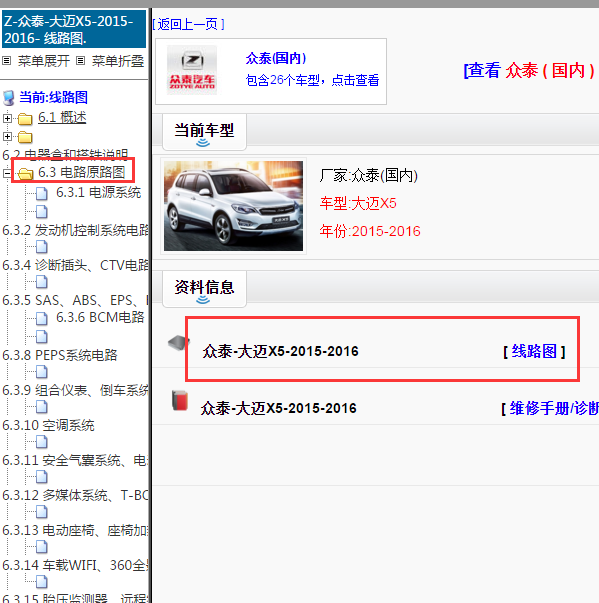Screen dimensions: 599x603
Task: Open the 众泰(国内) brand link
Action: click(x=276, y=58)
